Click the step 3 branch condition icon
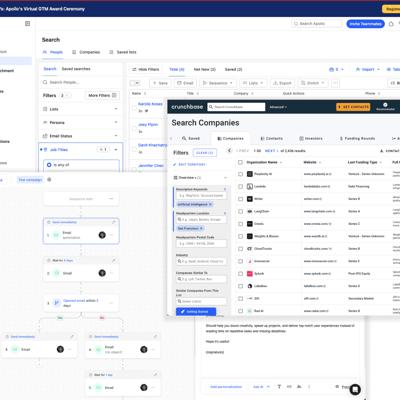 click(x=57, y=303)
